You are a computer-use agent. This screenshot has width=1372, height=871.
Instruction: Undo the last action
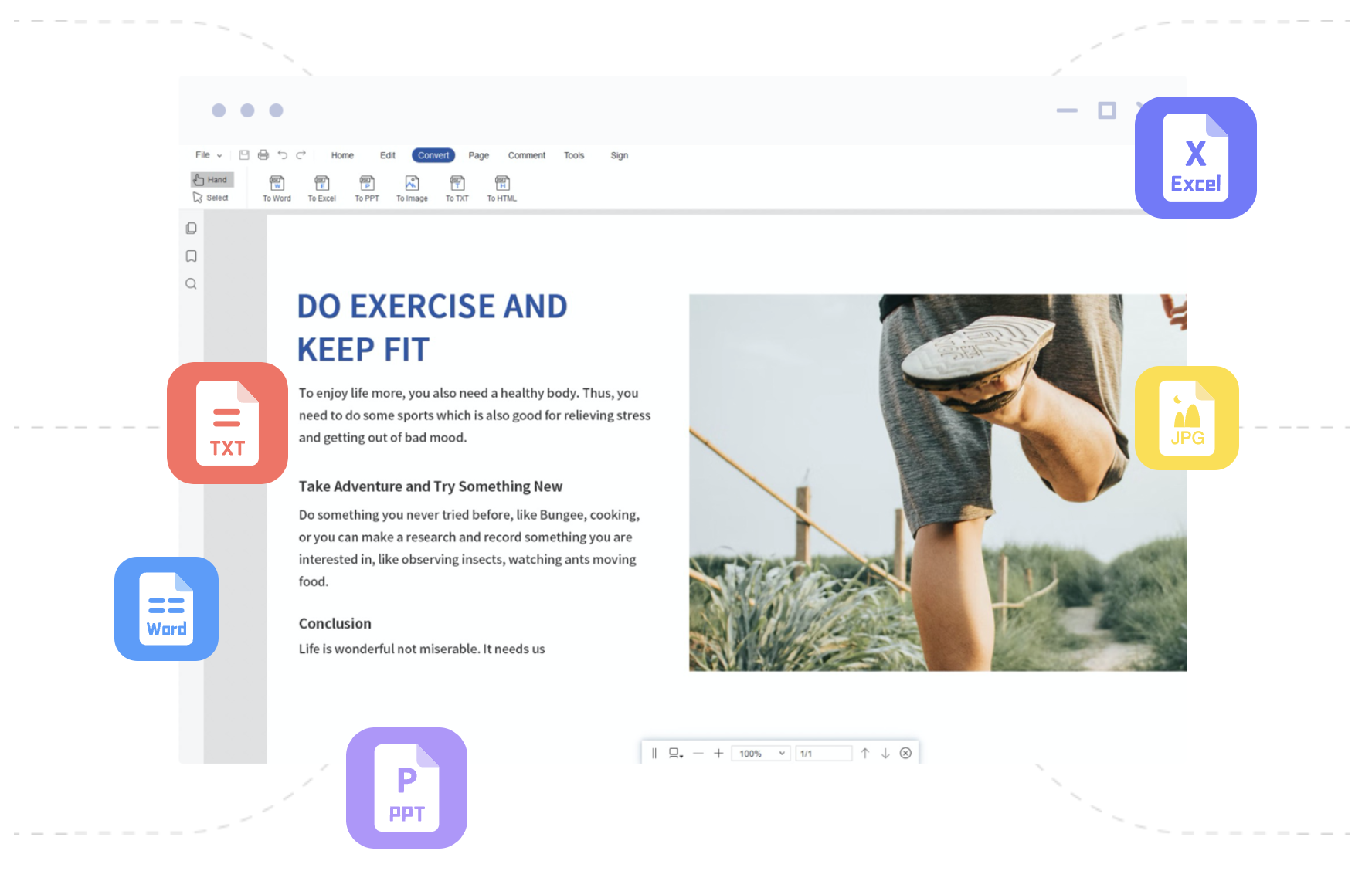283,155
